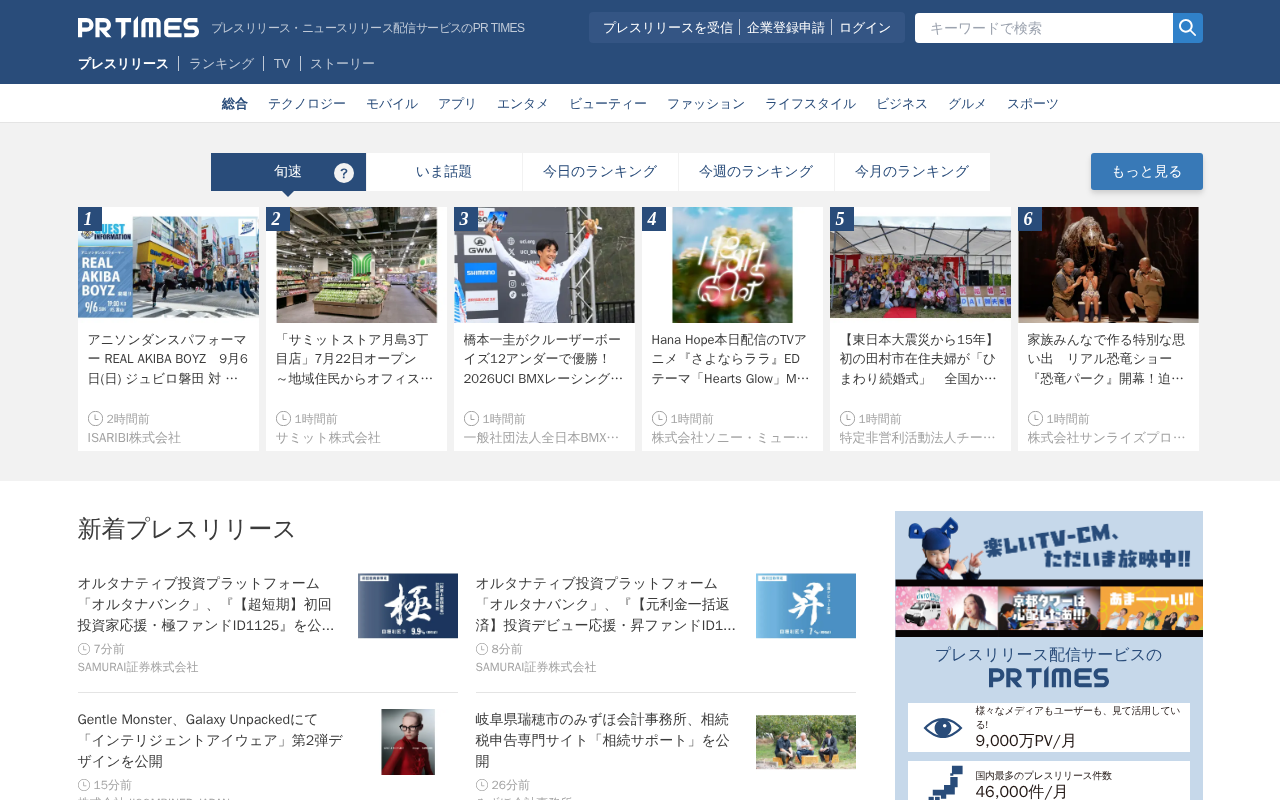Open Hana Hope Hearts Glow headline
The height and width of the screenshot is (800, 1280).
pyautogui.click(x=732, y=359)
